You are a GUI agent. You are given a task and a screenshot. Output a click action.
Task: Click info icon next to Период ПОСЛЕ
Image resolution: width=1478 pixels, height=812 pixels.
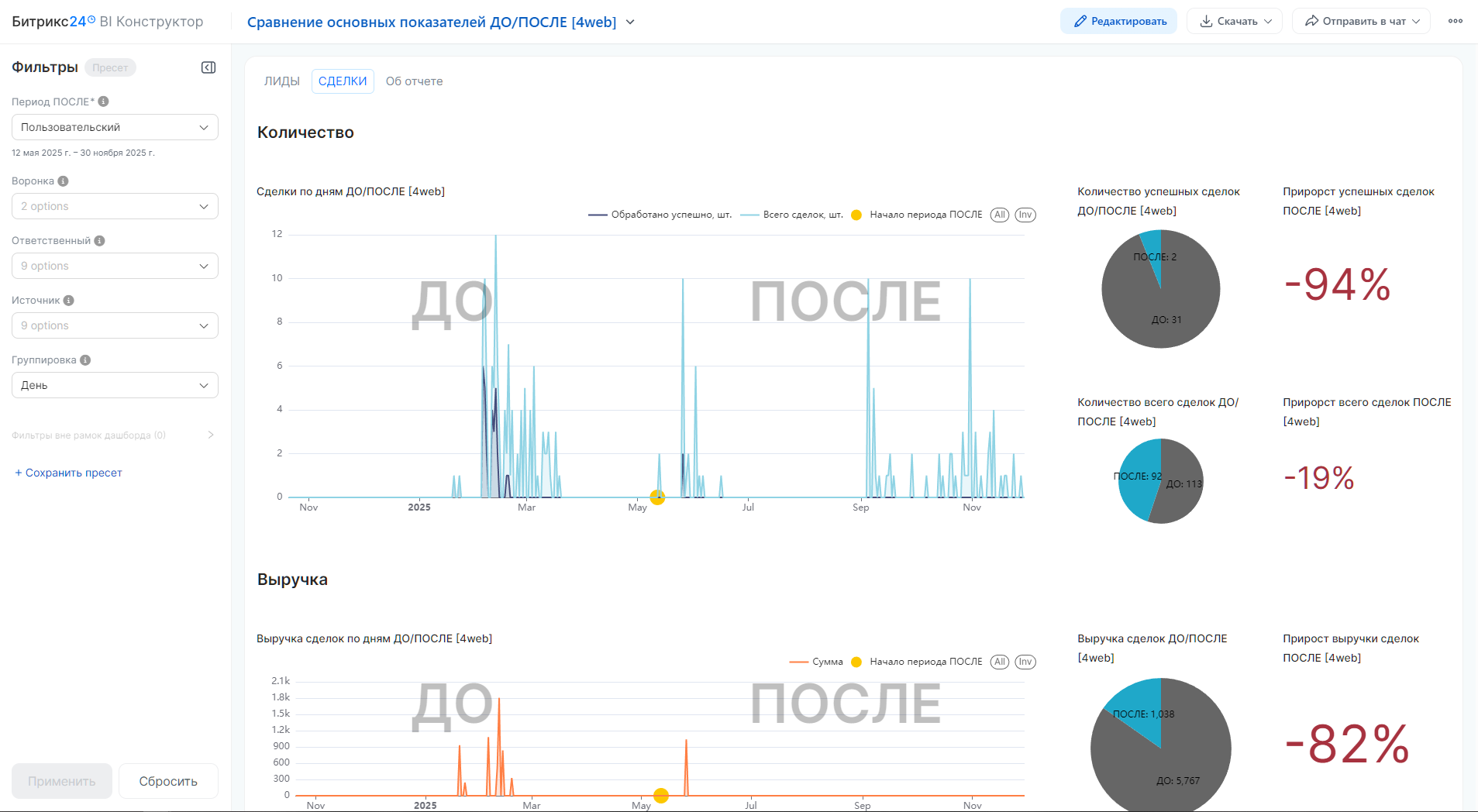click(x=103, y=101)
